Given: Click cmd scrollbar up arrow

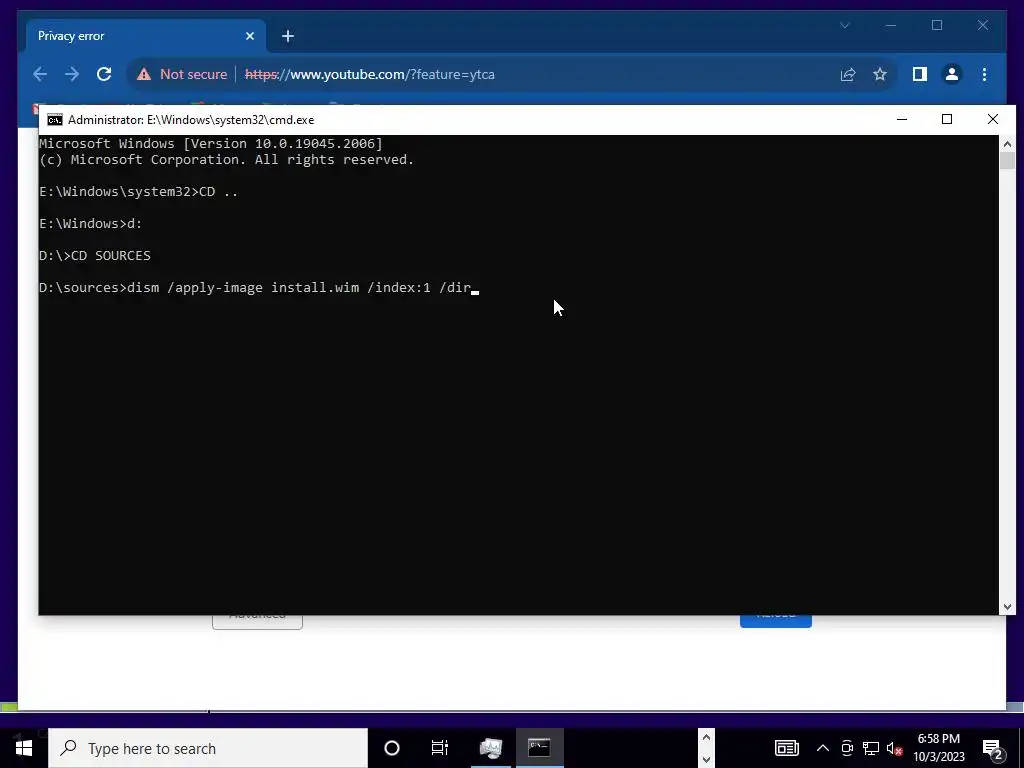Looking at the screenshot, I should coord(1007,144).
